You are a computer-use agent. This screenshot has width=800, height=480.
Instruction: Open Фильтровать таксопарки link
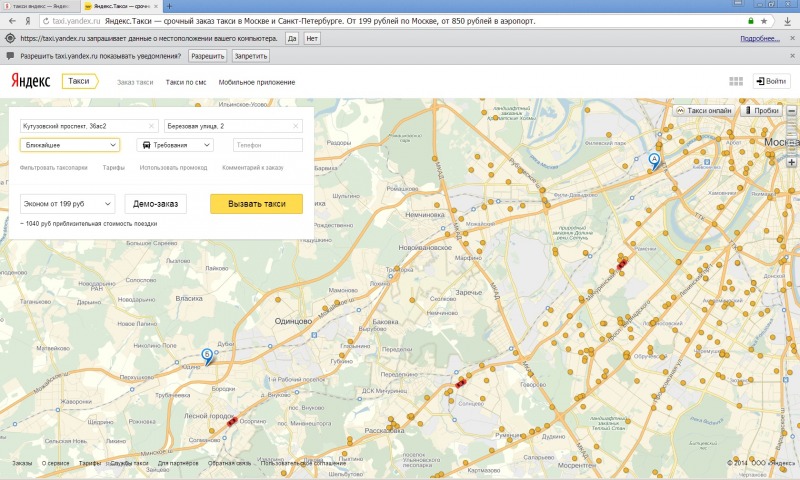pos(54,167)
